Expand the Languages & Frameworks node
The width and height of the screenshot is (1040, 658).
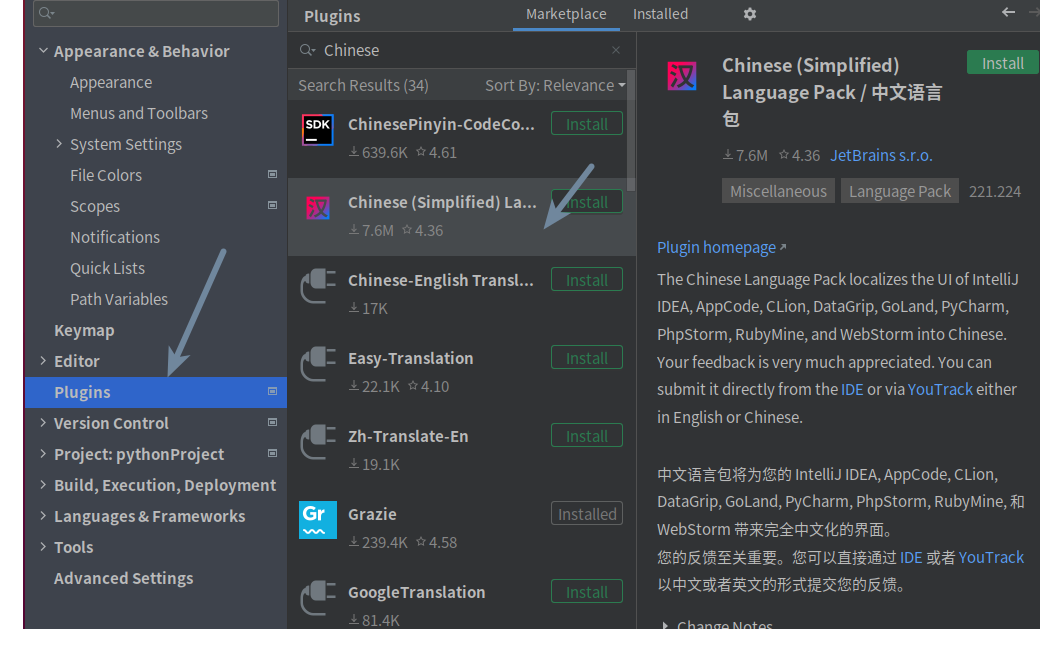click(43, 515)
